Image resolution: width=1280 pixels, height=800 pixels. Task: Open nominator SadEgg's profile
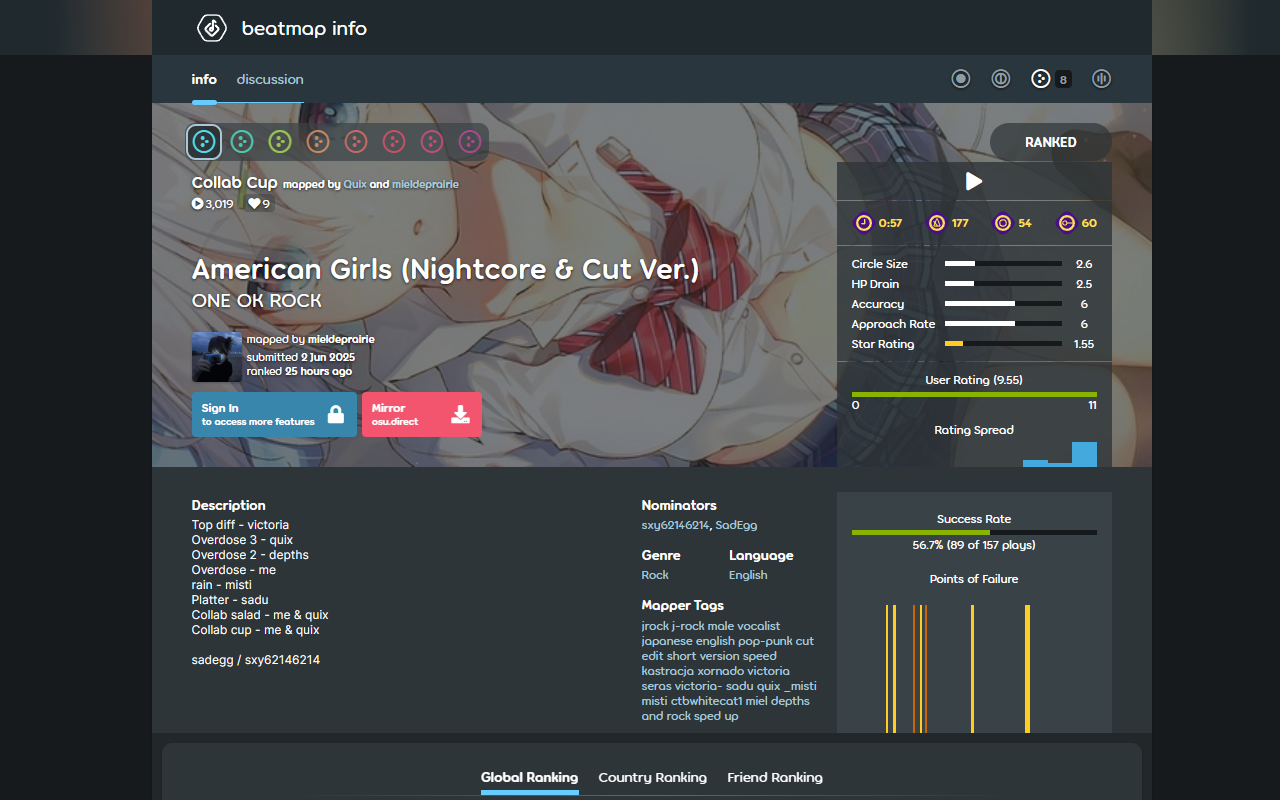pos(737,525)
